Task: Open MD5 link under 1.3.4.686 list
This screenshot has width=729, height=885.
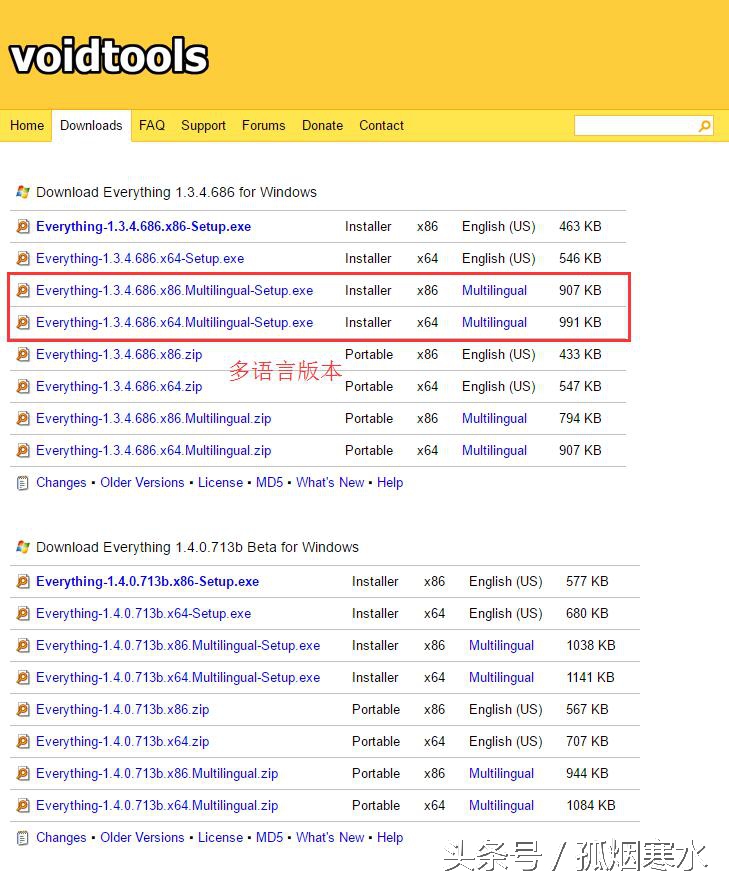Action: point(270,483)
